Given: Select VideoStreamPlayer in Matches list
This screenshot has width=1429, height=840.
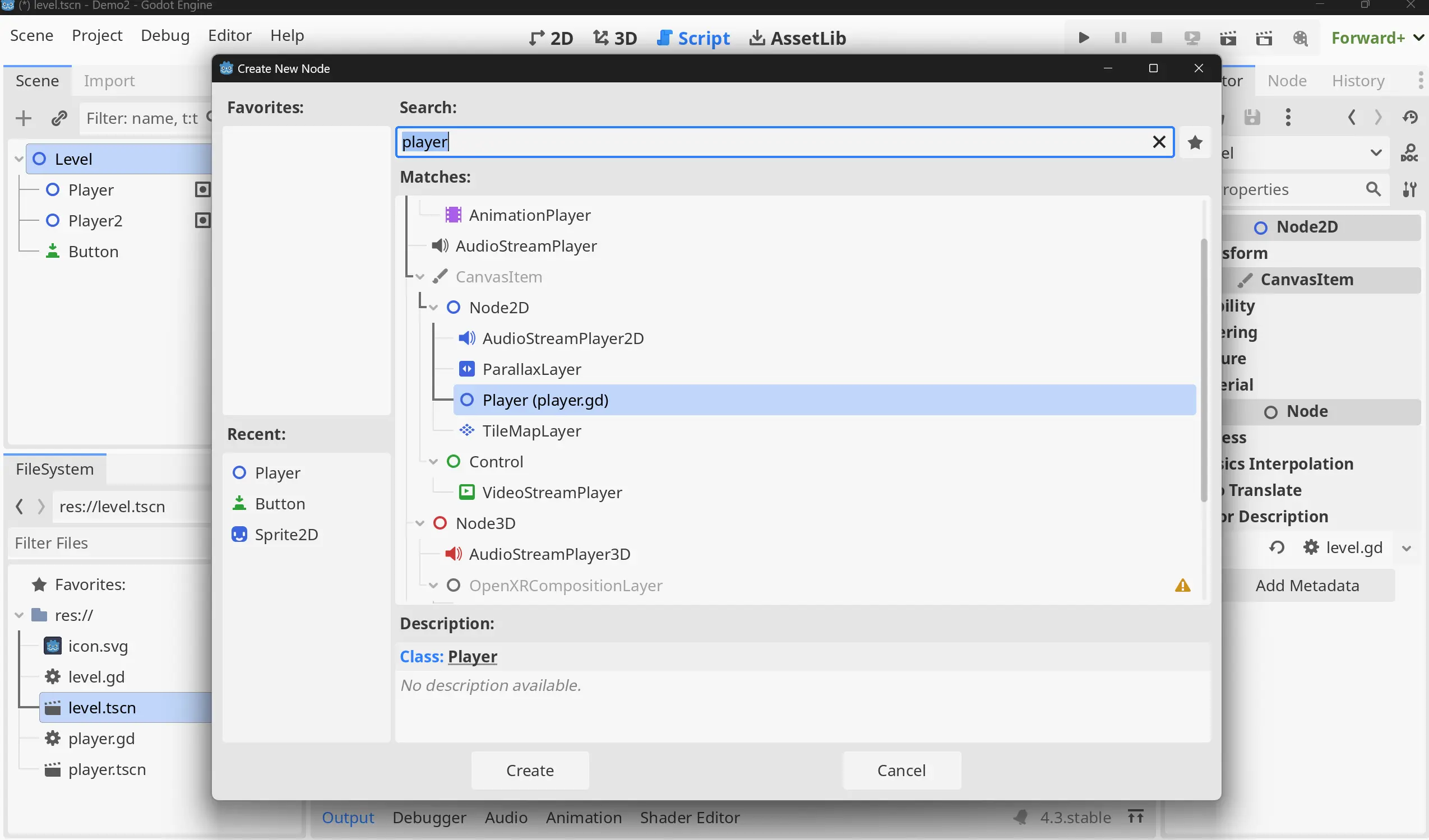Looking at the screenshot, I should (552, 492).
